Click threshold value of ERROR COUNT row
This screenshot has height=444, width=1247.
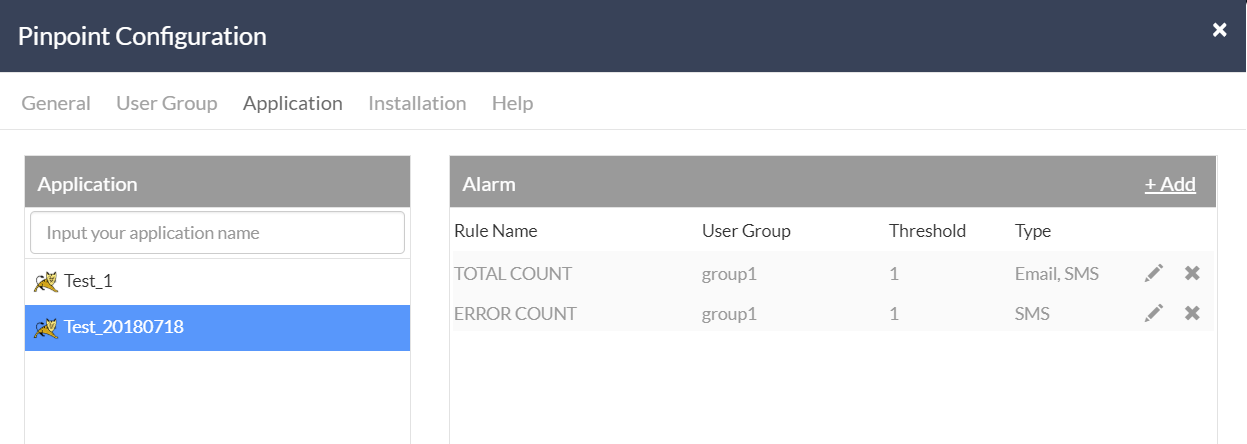894,313
